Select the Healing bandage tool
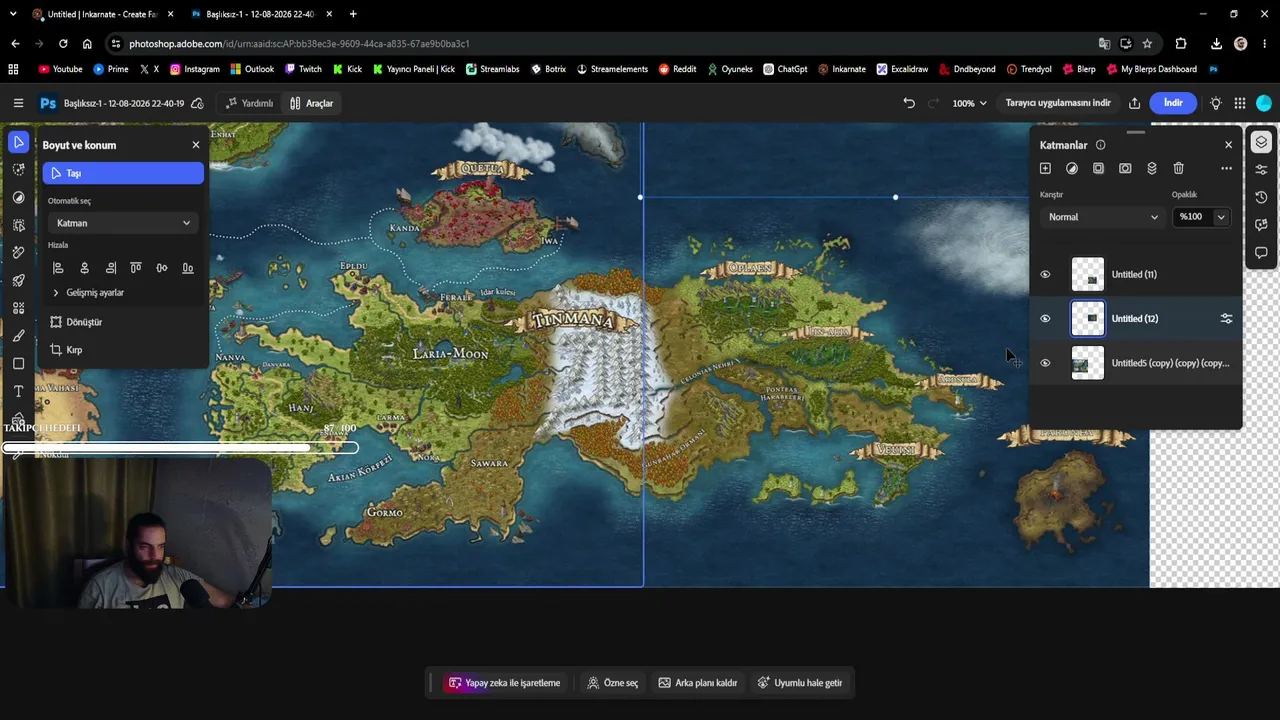The image size is (1280, 720). [x=18, y=253]
